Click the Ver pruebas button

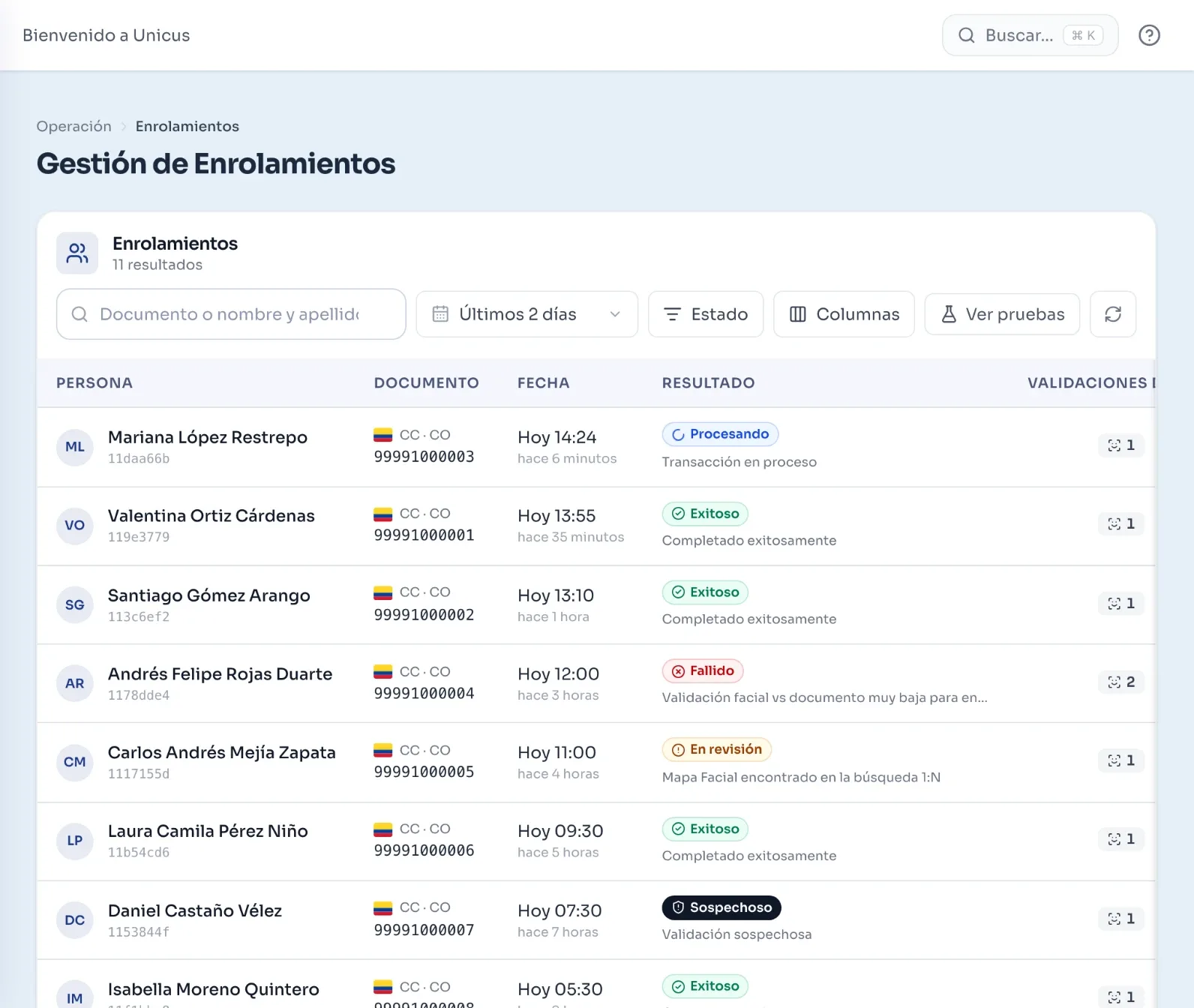(1002, 314)
